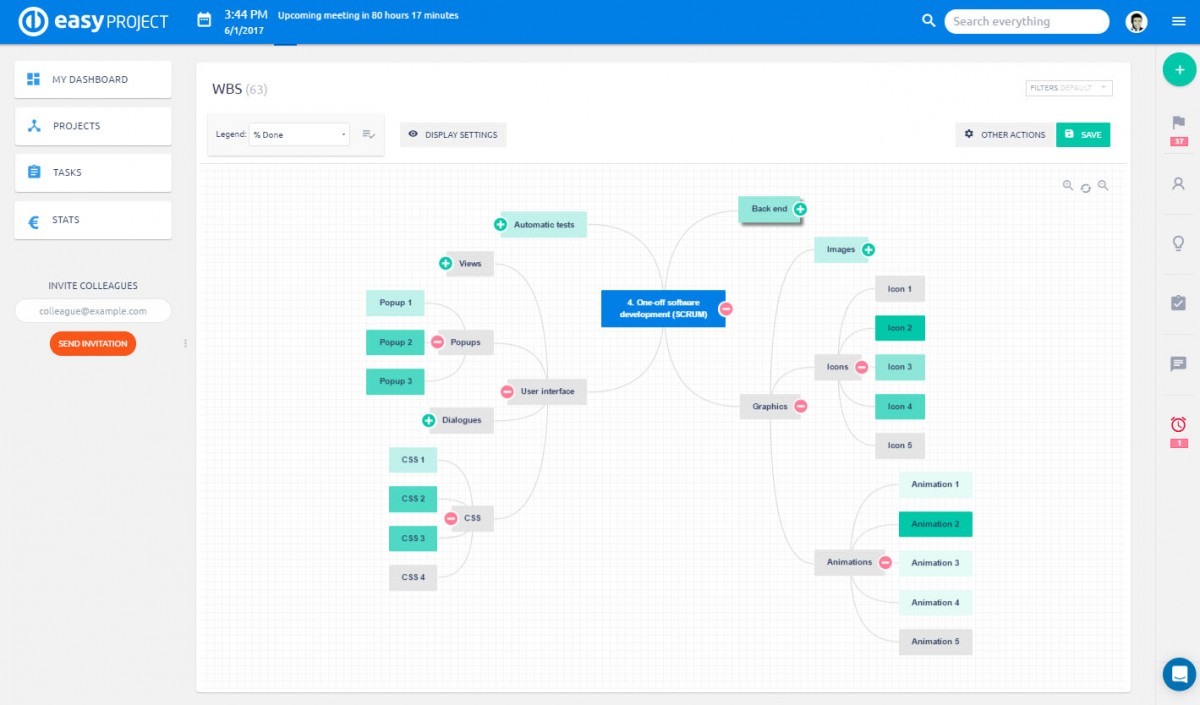Open Stats in left menu
The width and height of the screenshot is (1200, 705).
click(93, 220)
